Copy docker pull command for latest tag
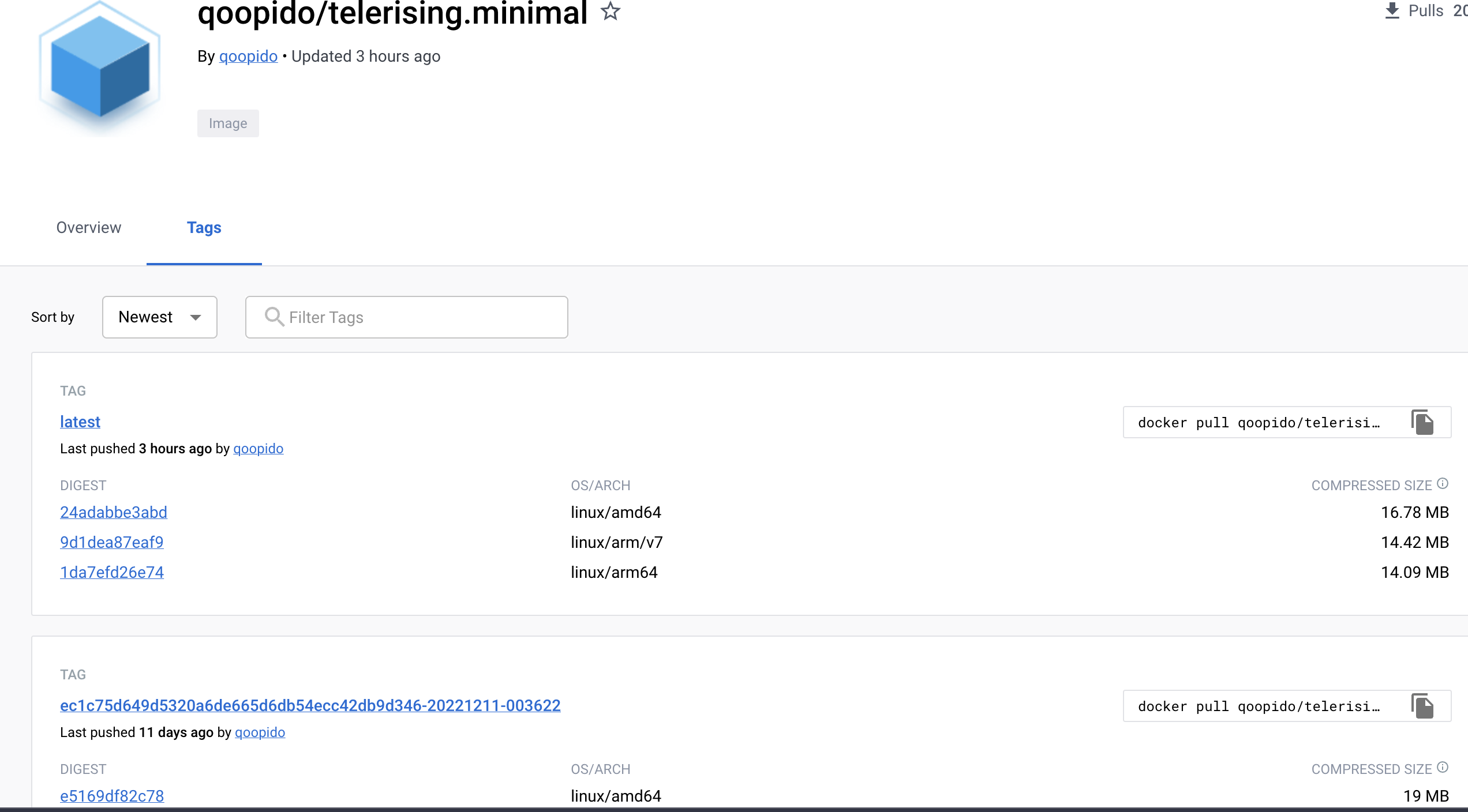This screenshot has height=812, width=1468. (x=1423, y=423)
